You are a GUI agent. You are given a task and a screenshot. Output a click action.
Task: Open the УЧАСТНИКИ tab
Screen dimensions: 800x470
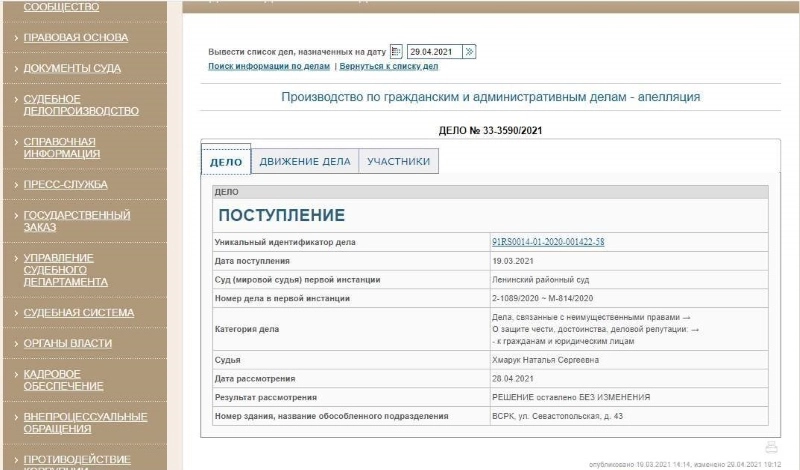(398, 161)
